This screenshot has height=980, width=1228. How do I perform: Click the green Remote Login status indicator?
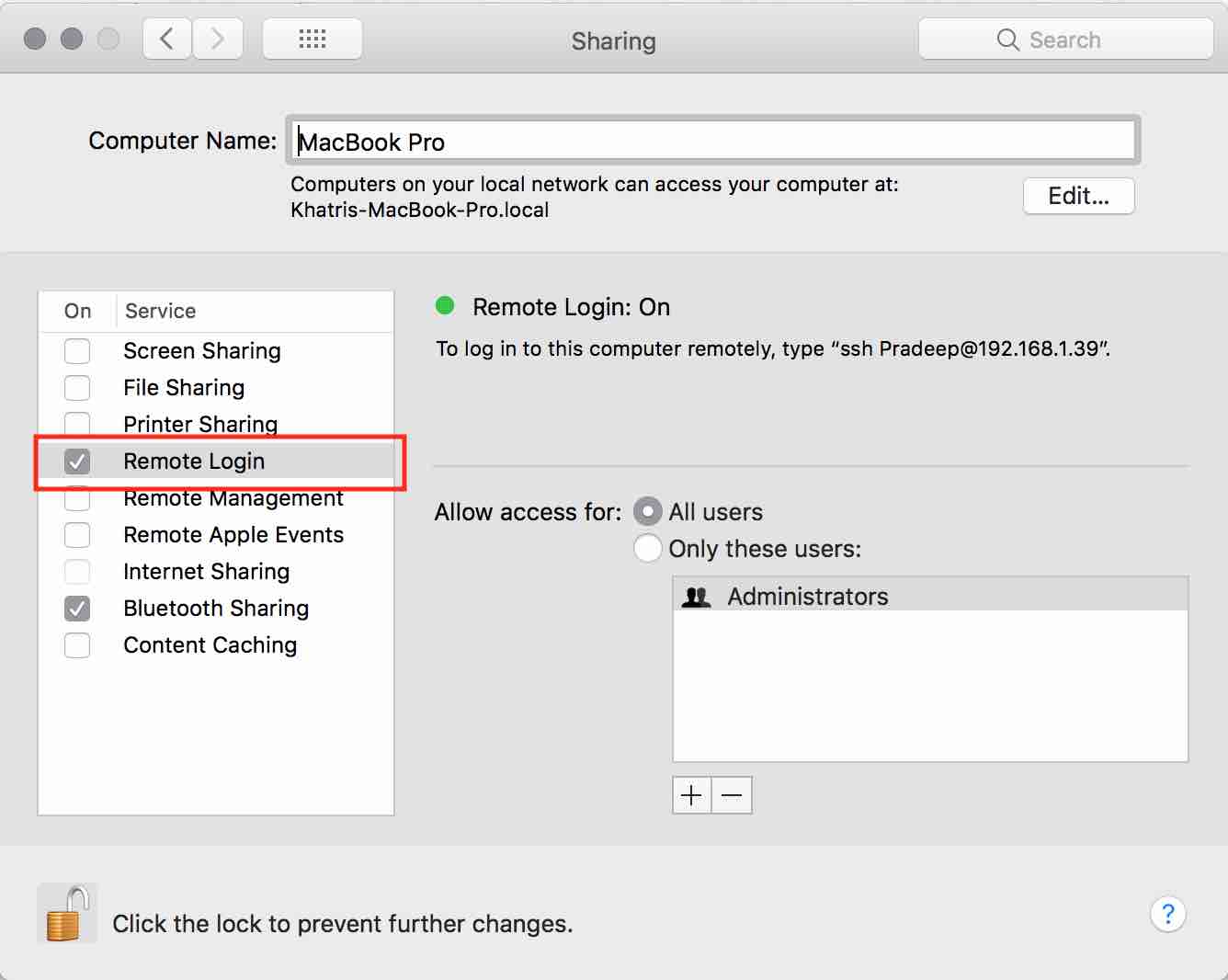(x=445, y=306)
